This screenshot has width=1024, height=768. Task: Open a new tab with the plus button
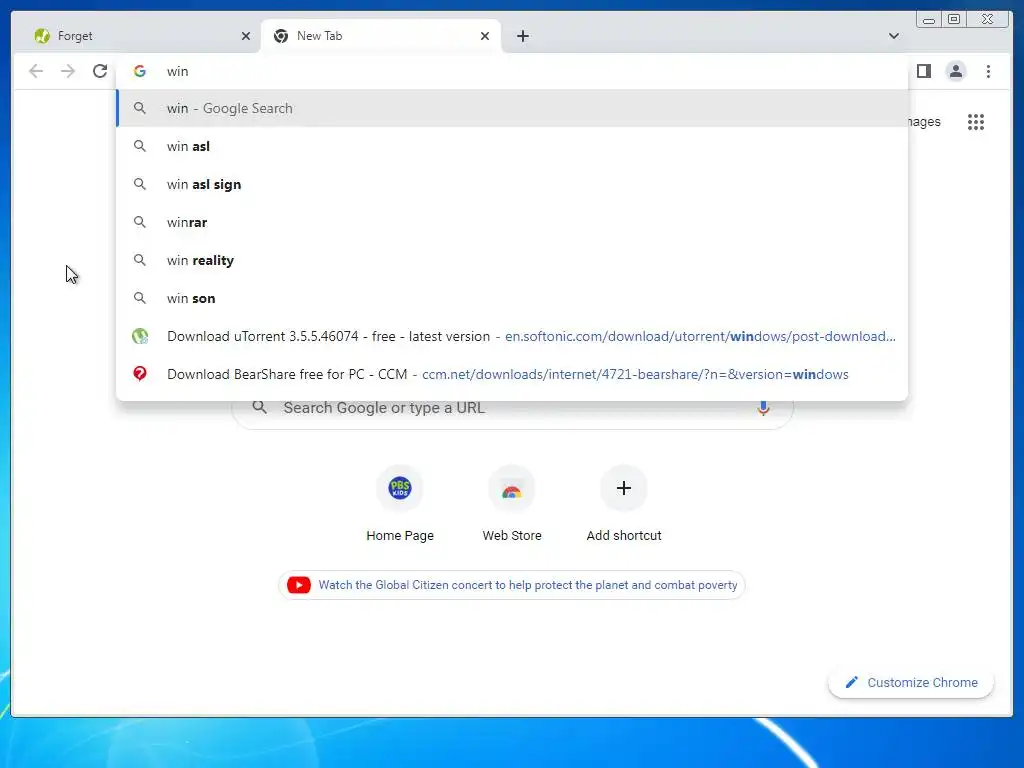point(522,36)
